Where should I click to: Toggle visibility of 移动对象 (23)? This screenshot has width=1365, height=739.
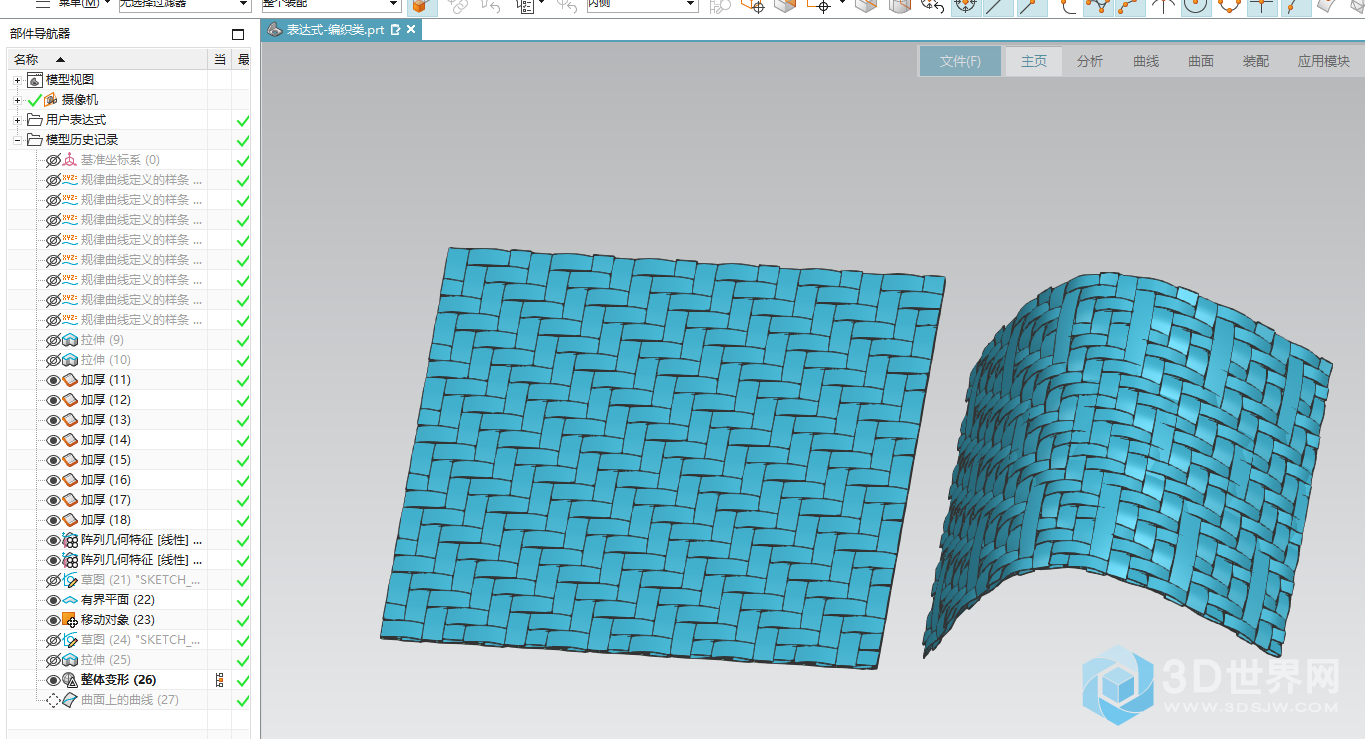coord(54,620)
